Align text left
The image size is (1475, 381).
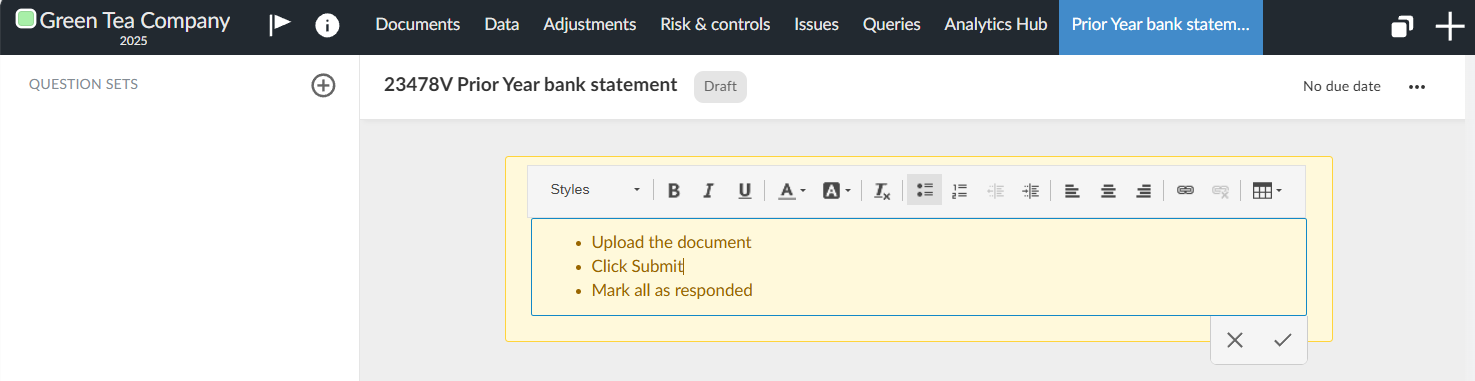[1072, 190]
